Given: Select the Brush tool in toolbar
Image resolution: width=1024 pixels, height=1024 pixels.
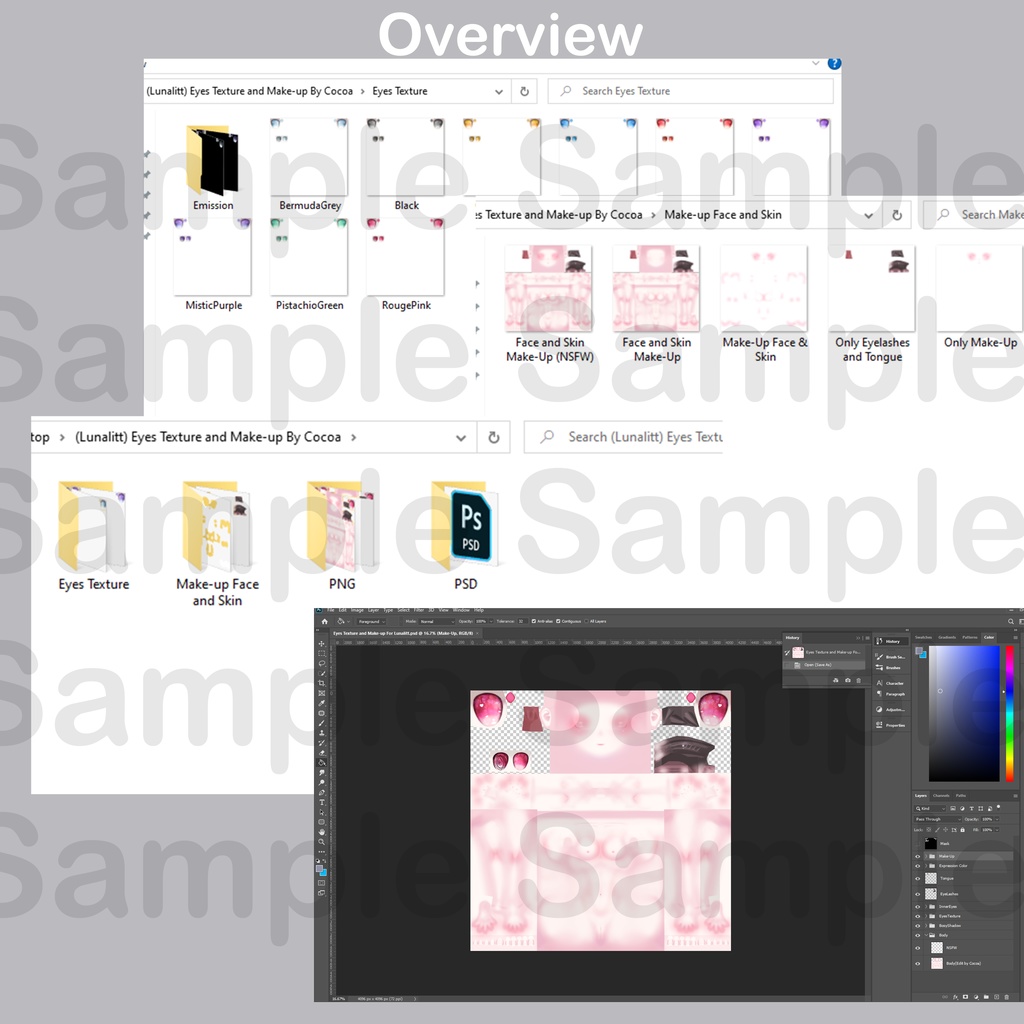Looking at the screenshot, I should [x=321, y=723].
